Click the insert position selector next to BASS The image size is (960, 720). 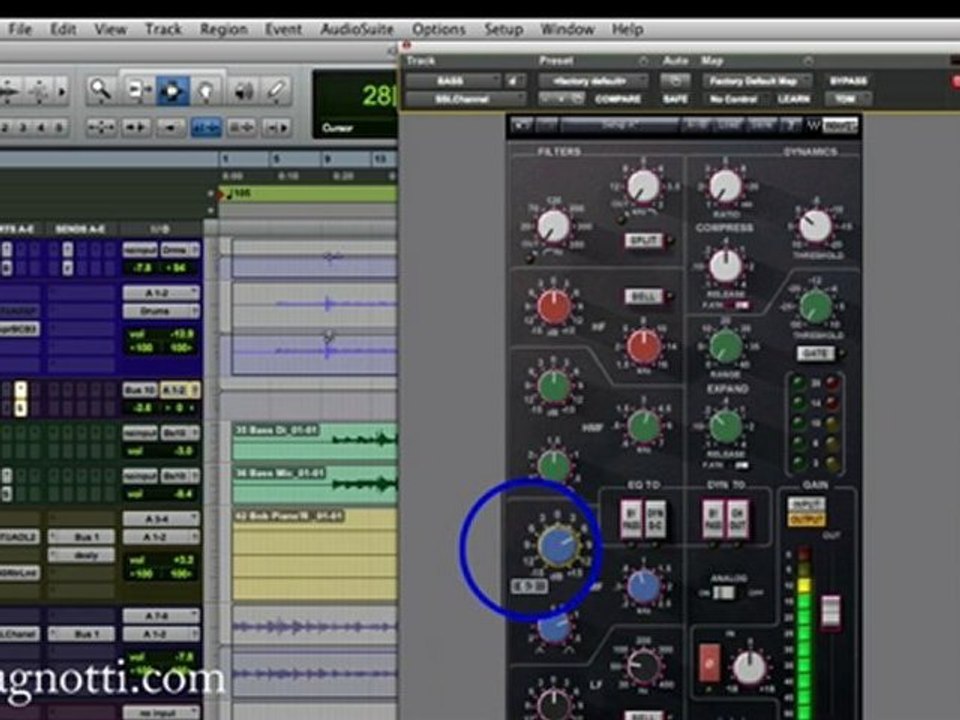[514, 81]
